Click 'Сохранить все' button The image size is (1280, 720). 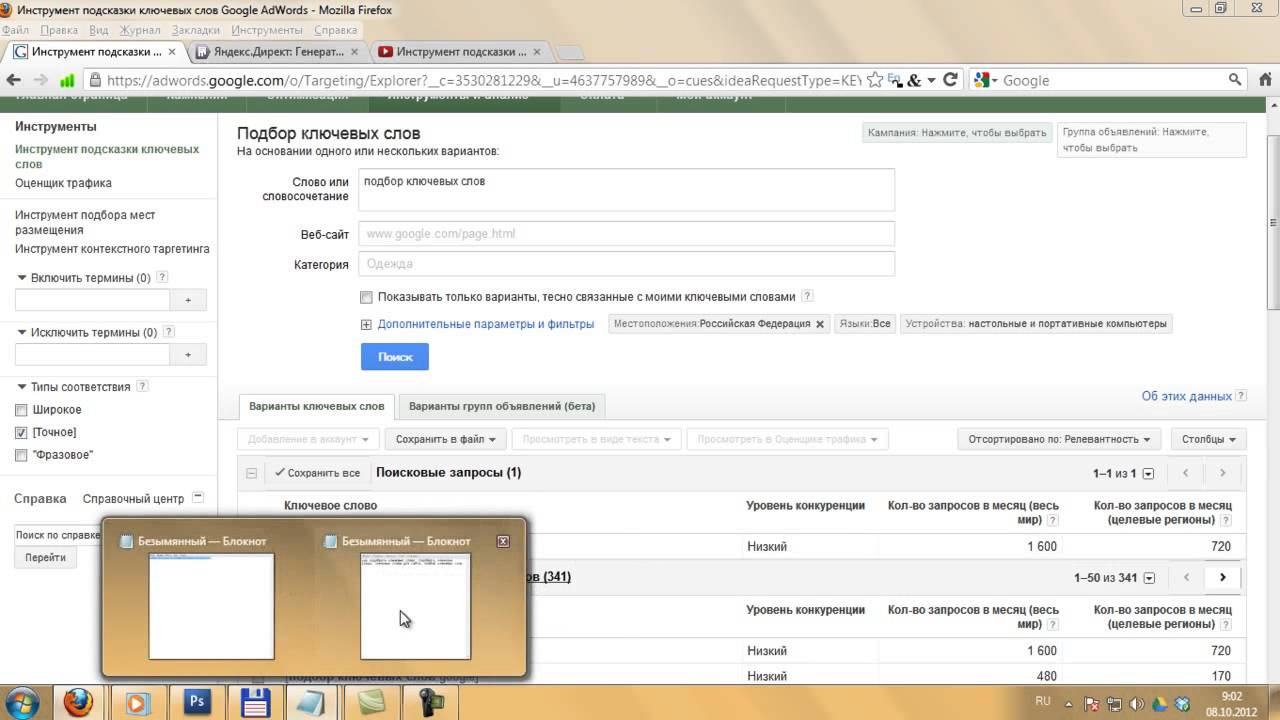pos(317,473)
